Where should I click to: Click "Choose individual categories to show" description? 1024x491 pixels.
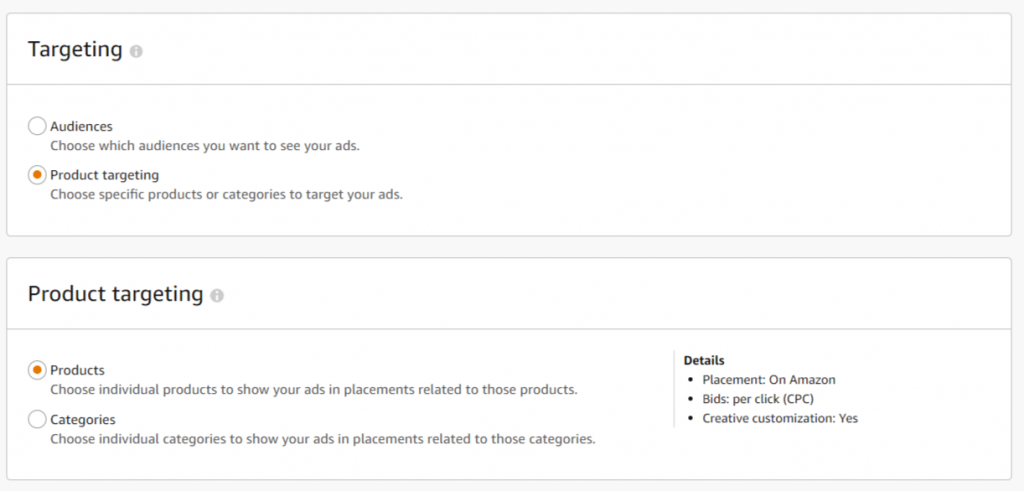pyautogui.click(x=323, y=438)
